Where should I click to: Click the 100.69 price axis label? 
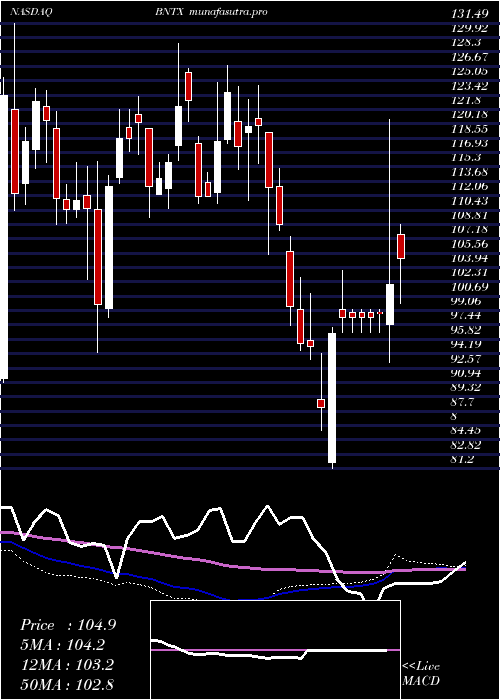click(x=470, y=287)
